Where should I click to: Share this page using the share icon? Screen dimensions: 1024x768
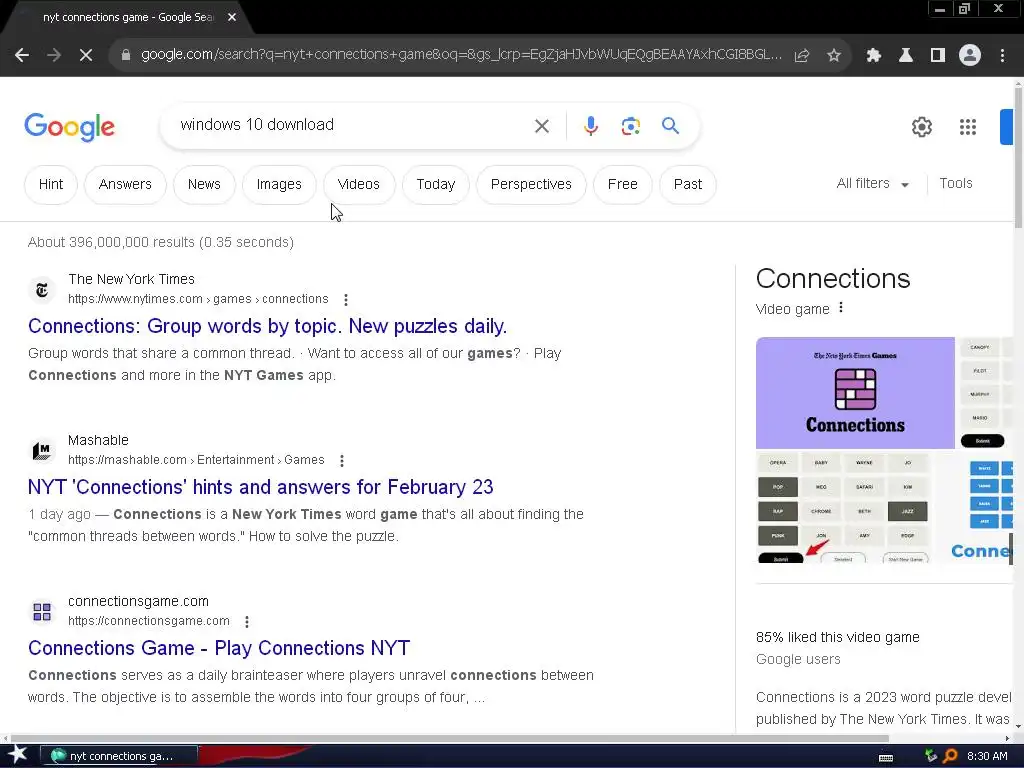pos(802,56)
